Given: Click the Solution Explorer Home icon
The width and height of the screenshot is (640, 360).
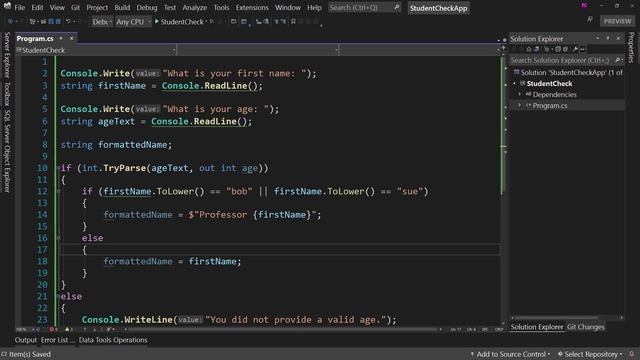Looking at the screenshot, I should [529, 49].
